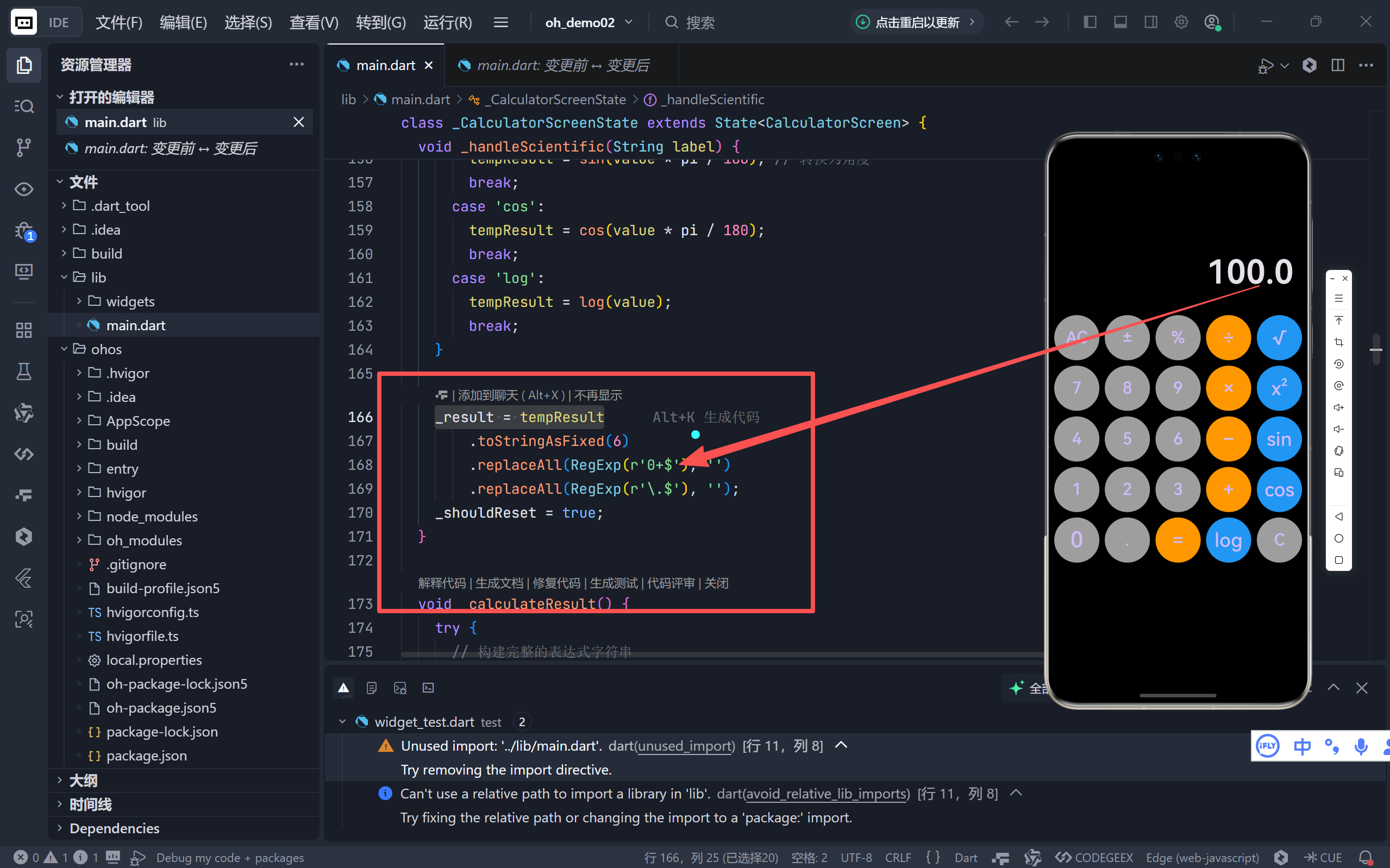
Task: Open the 运行(R) menu
Action: click(447, 22)
